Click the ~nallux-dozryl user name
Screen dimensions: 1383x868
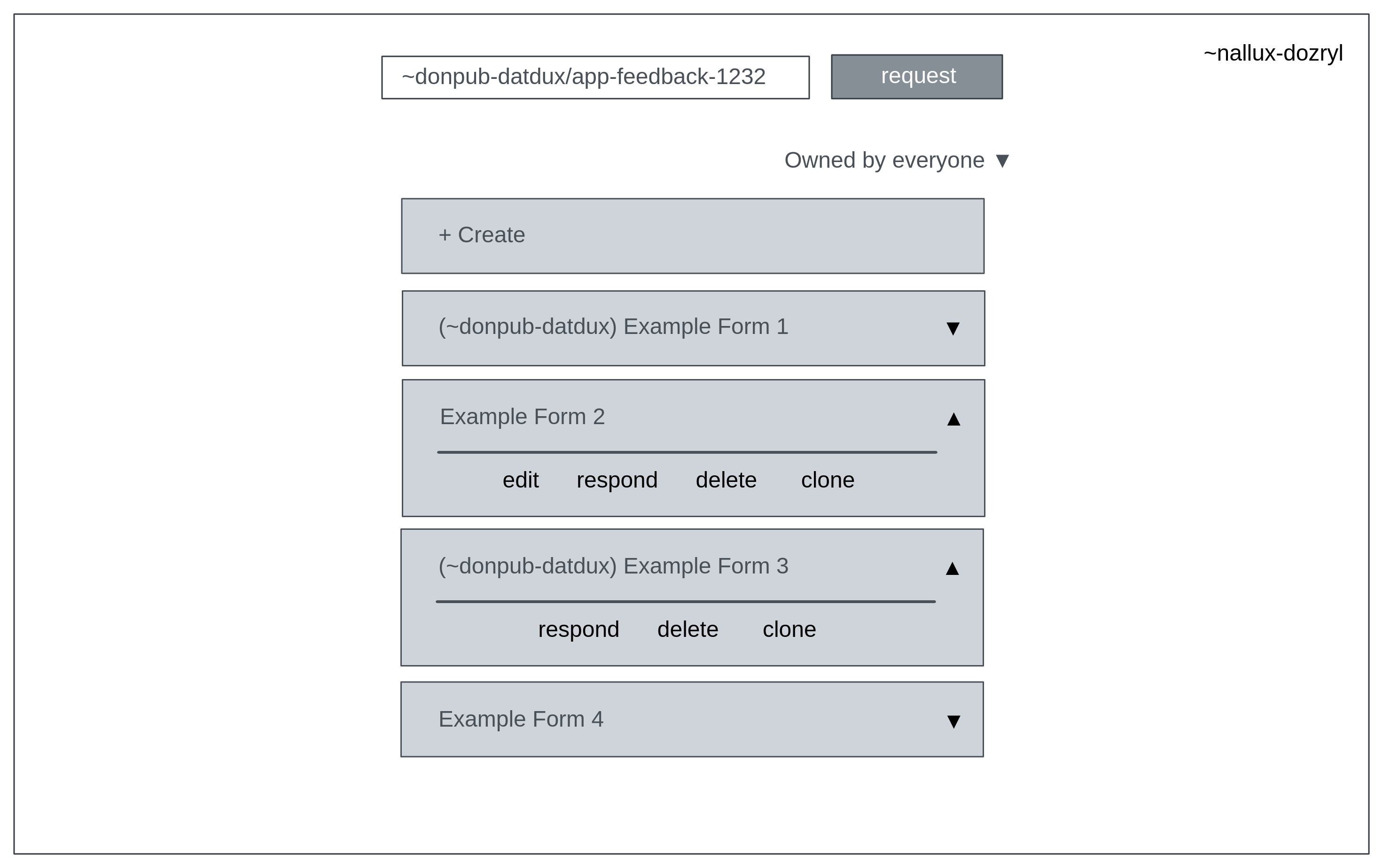(x=1273, y=54)
